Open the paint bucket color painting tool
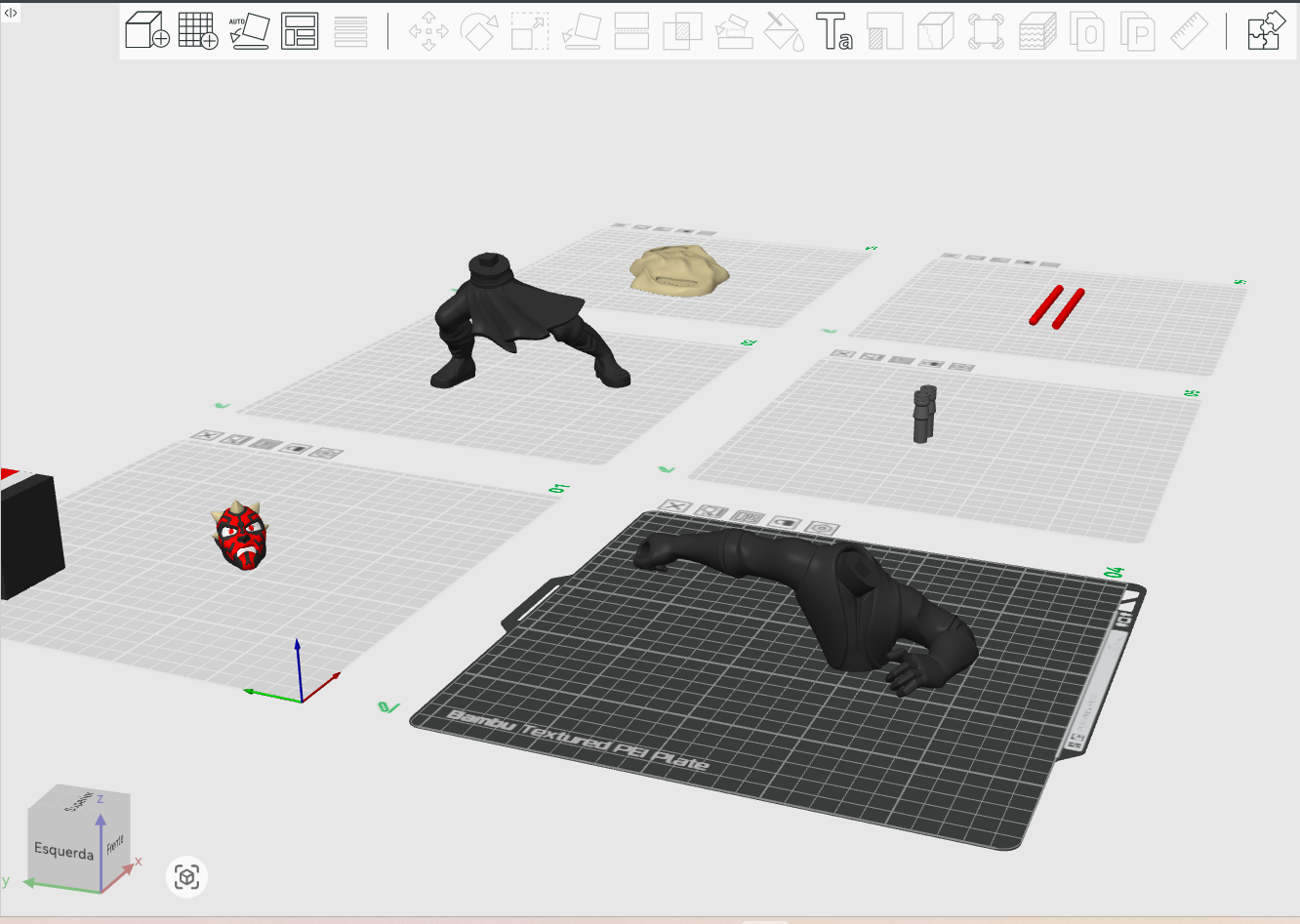The height and width of the screenshot is (924, 1300). pyautogui.click(x=784, y=31)
